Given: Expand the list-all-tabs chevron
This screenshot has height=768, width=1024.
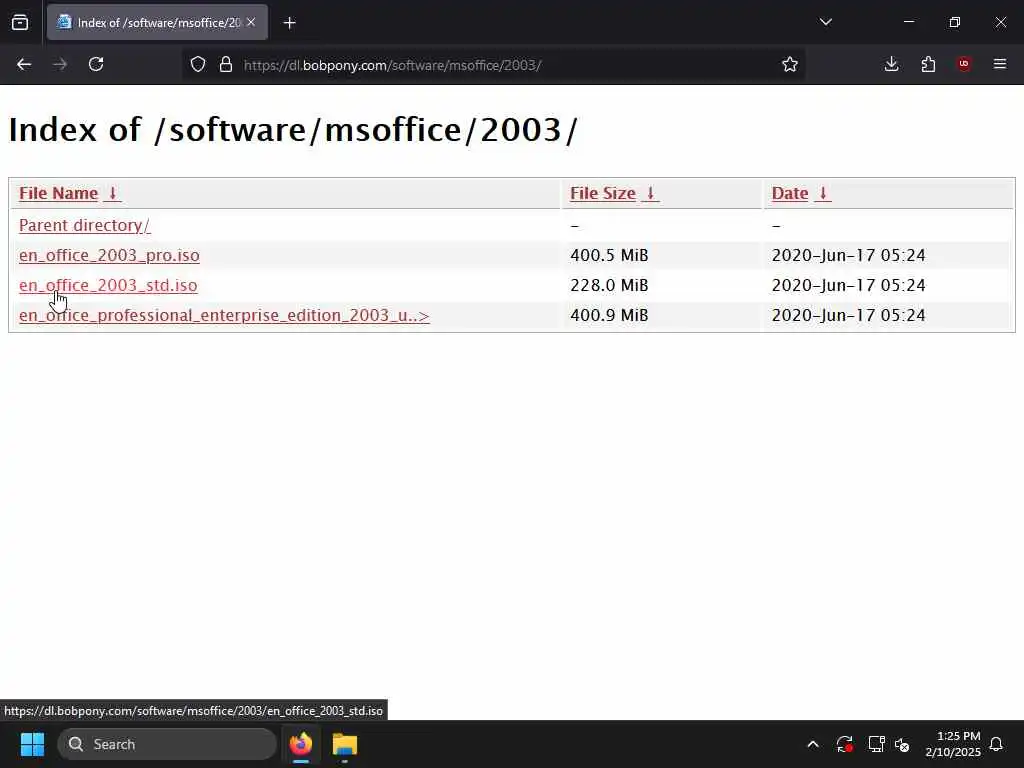Looking at the screenshot, I should (825, 22).
